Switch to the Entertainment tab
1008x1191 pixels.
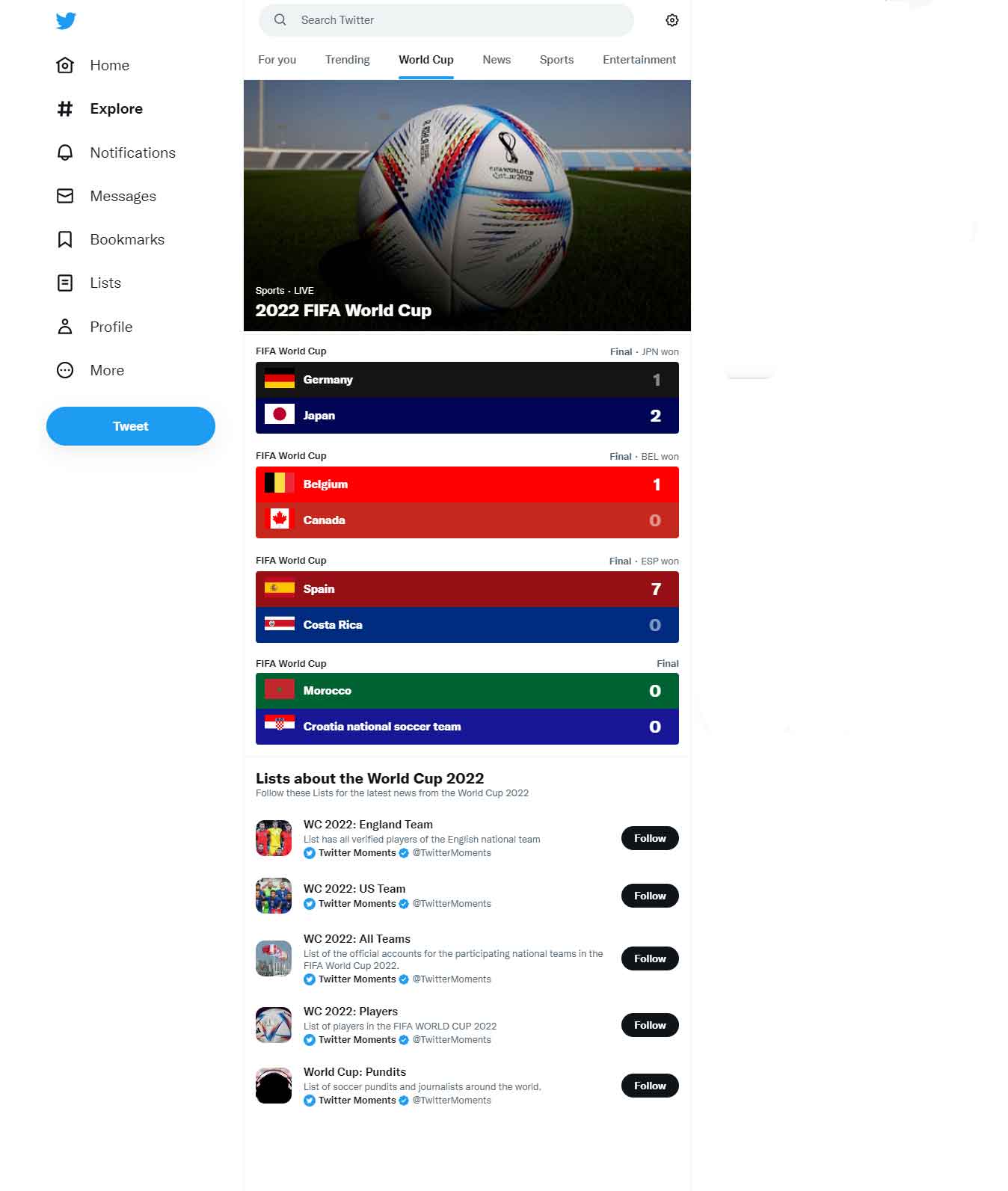point(639,60)
